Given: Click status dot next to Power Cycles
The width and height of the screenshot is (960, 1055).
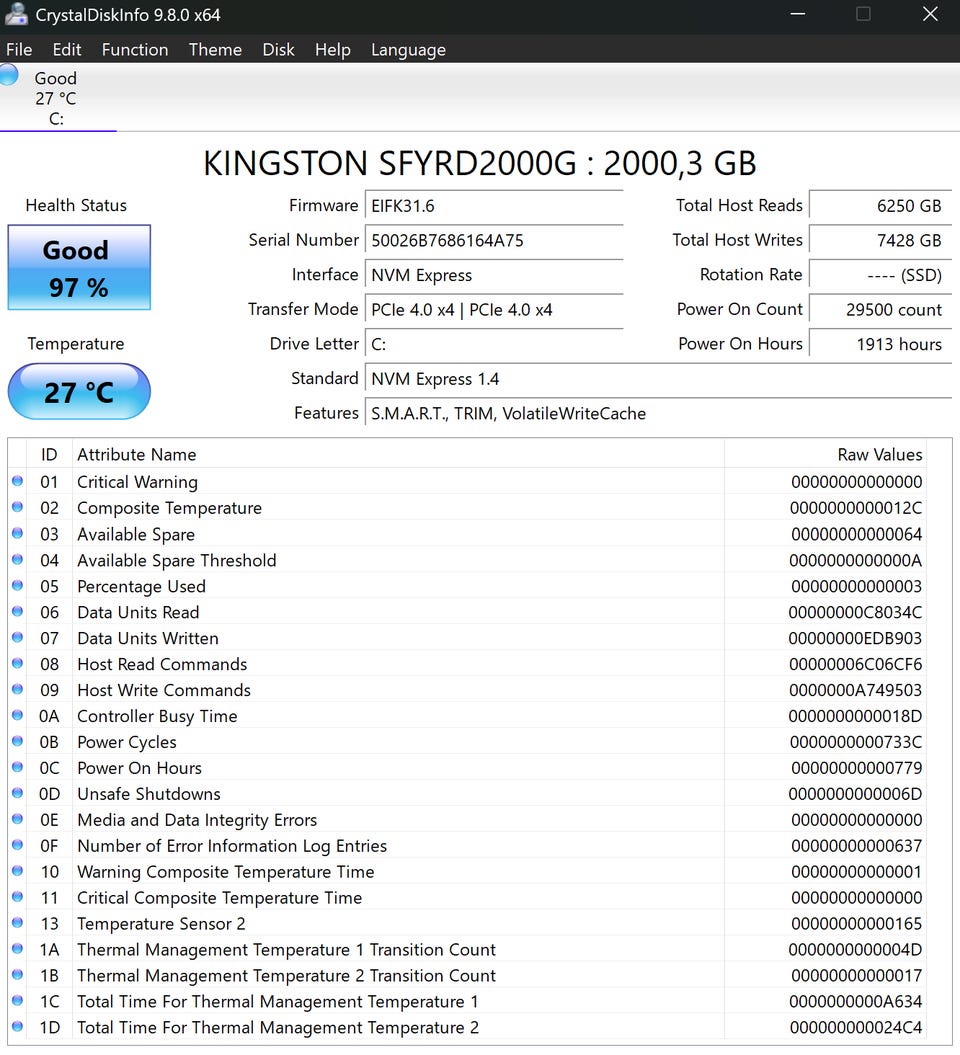Looking at the screenshot, I should pos(17,742).
